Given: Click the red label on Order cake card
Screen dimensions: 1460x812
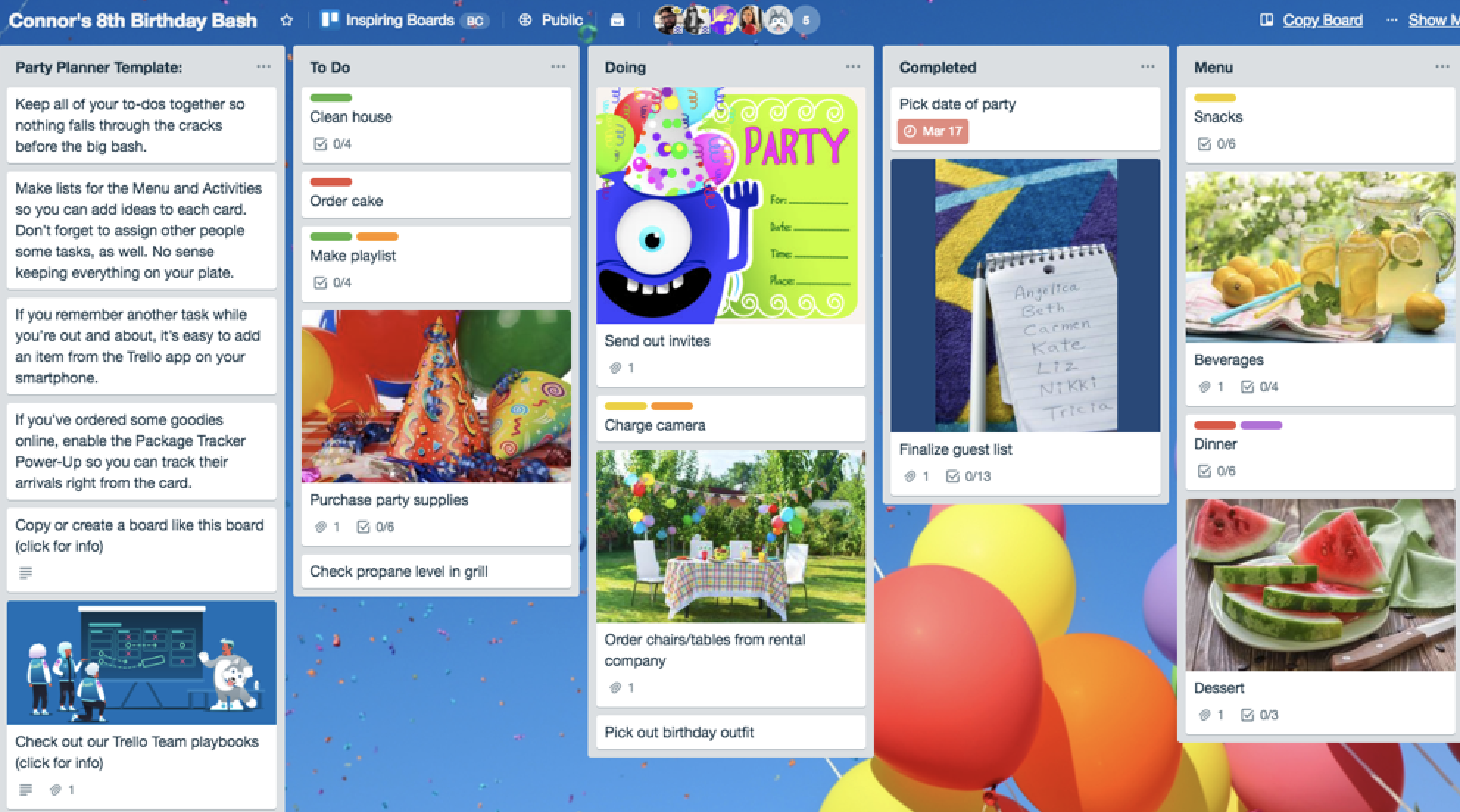Looking at the screenshot, I should 330,182.
